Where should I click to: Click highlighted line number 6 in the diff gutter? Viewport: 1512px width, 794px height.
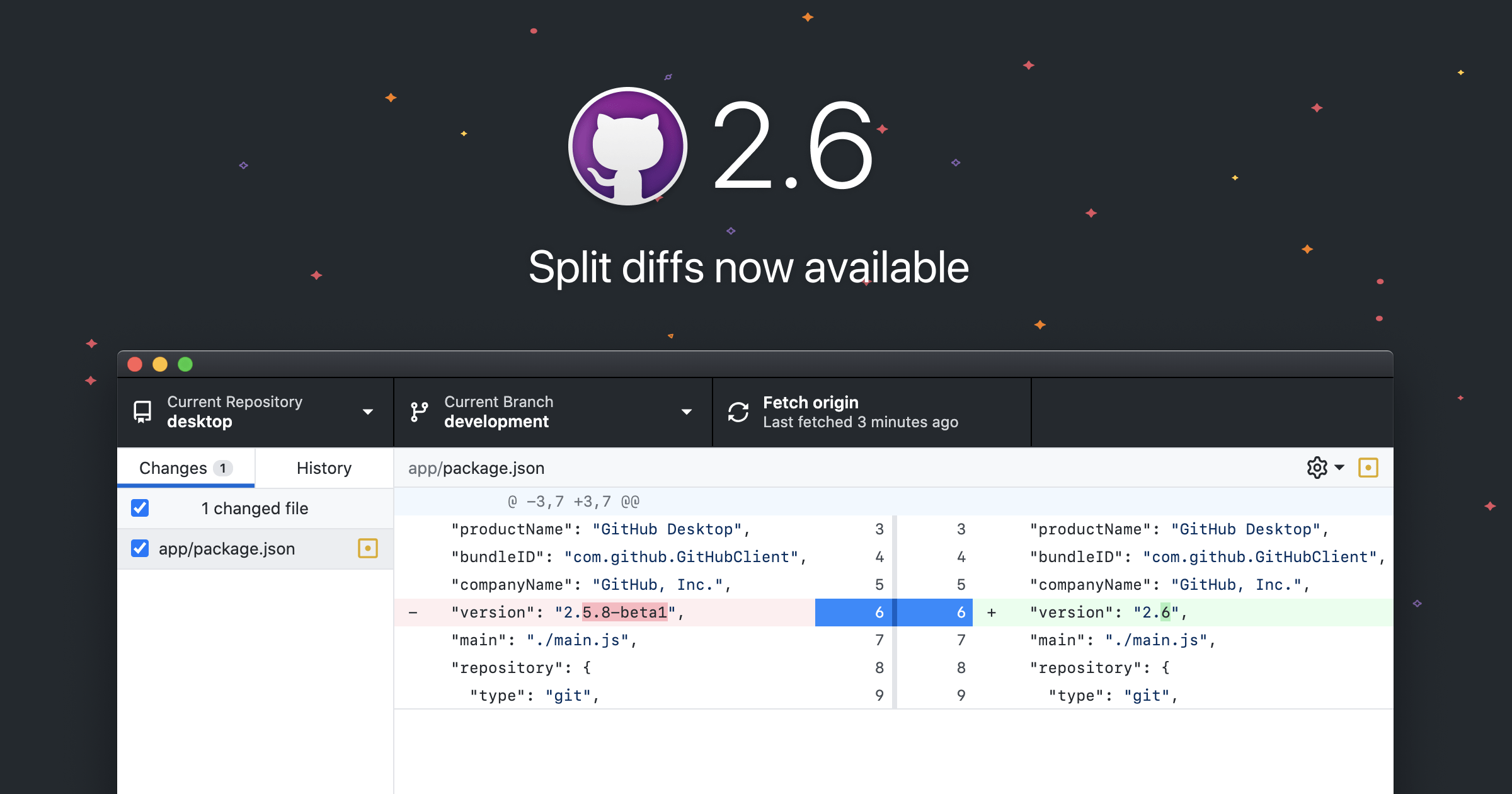(x=878, y=612)
